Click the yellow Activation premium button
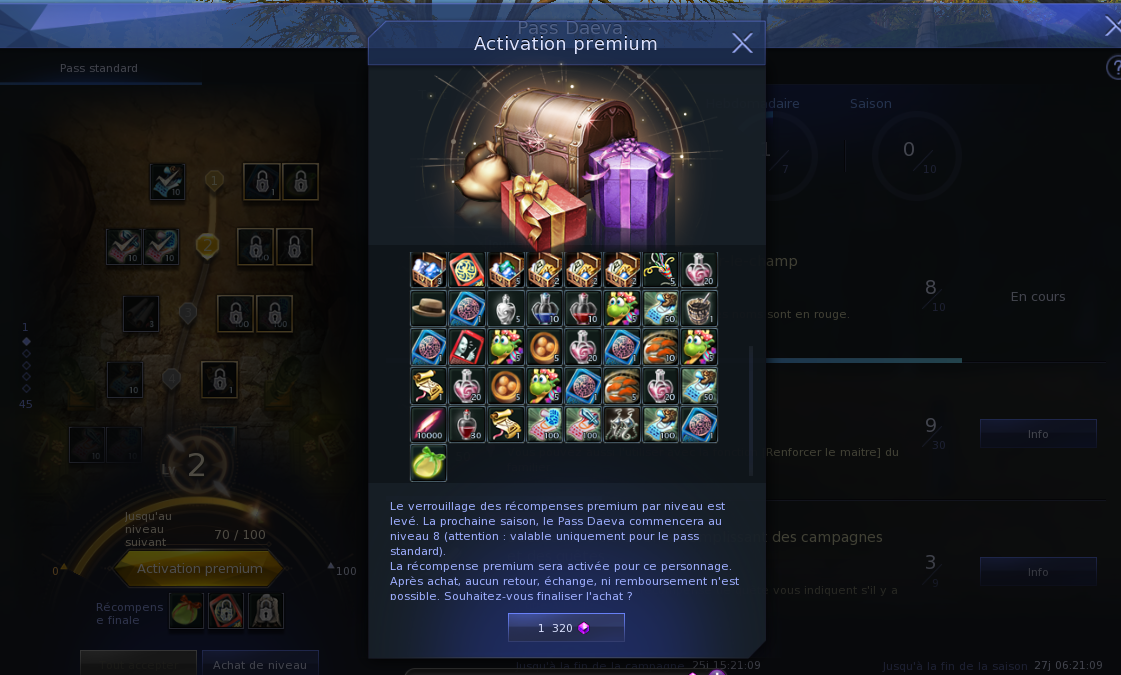 click(199, 568)
